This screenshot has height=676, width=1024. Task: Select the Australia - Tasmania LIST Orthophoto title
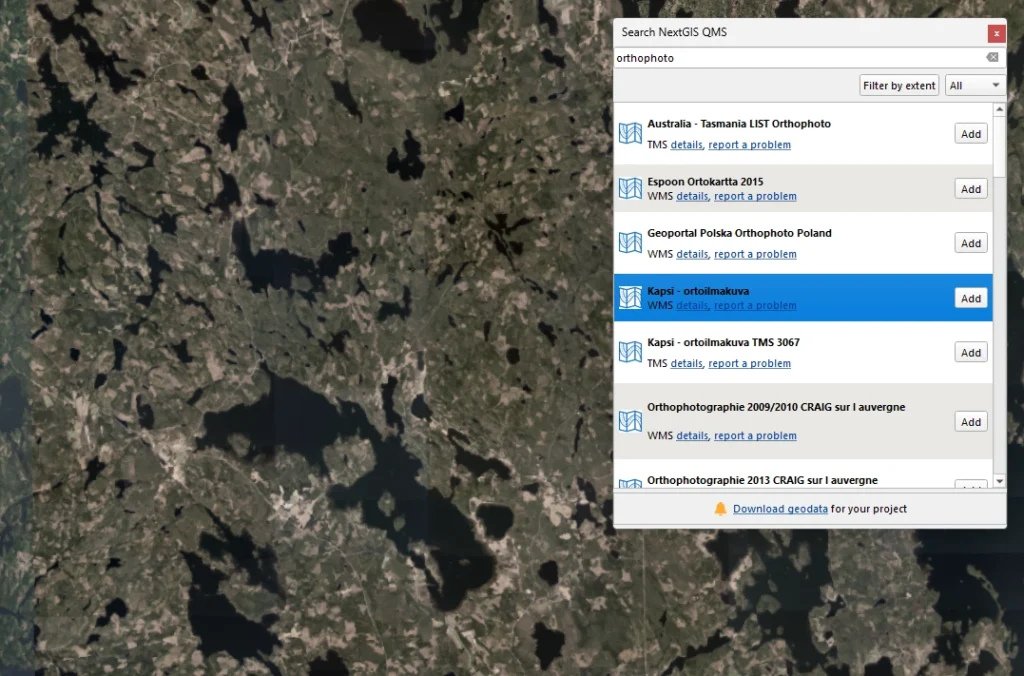coord(739,123)
